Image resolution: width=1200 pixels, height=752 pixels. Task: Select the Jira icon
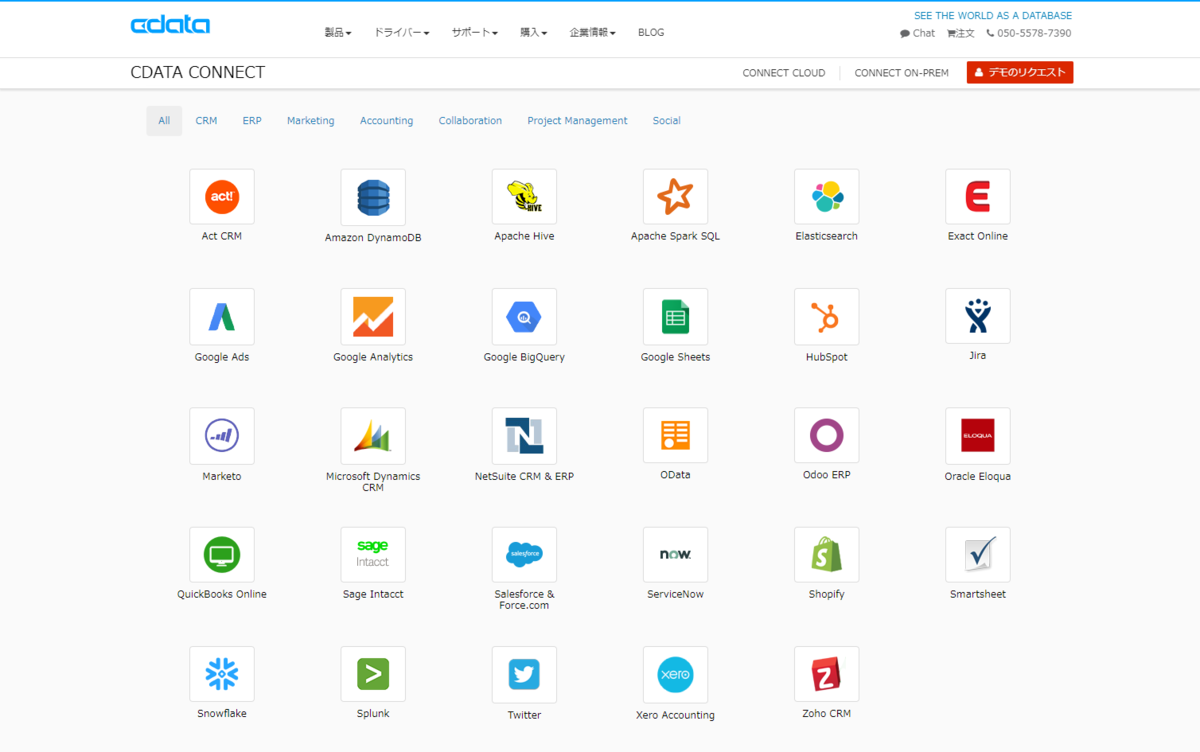(977, 316)
